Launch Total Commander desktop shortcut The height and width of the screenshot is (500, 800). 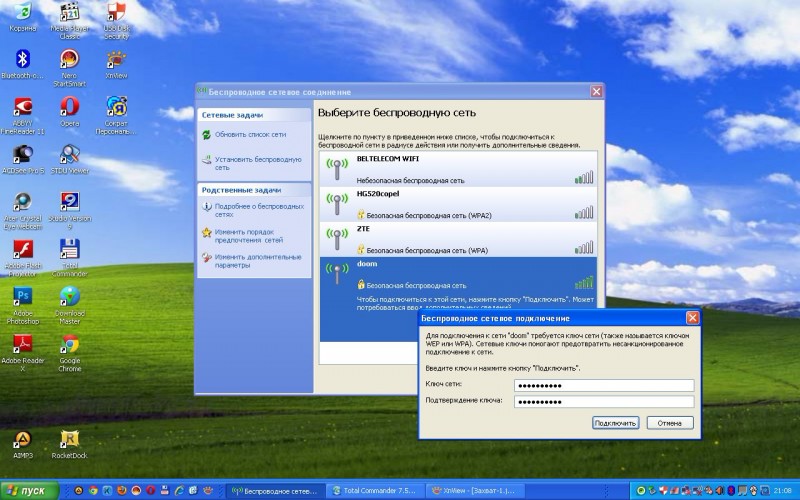click(x=69, y=258)
